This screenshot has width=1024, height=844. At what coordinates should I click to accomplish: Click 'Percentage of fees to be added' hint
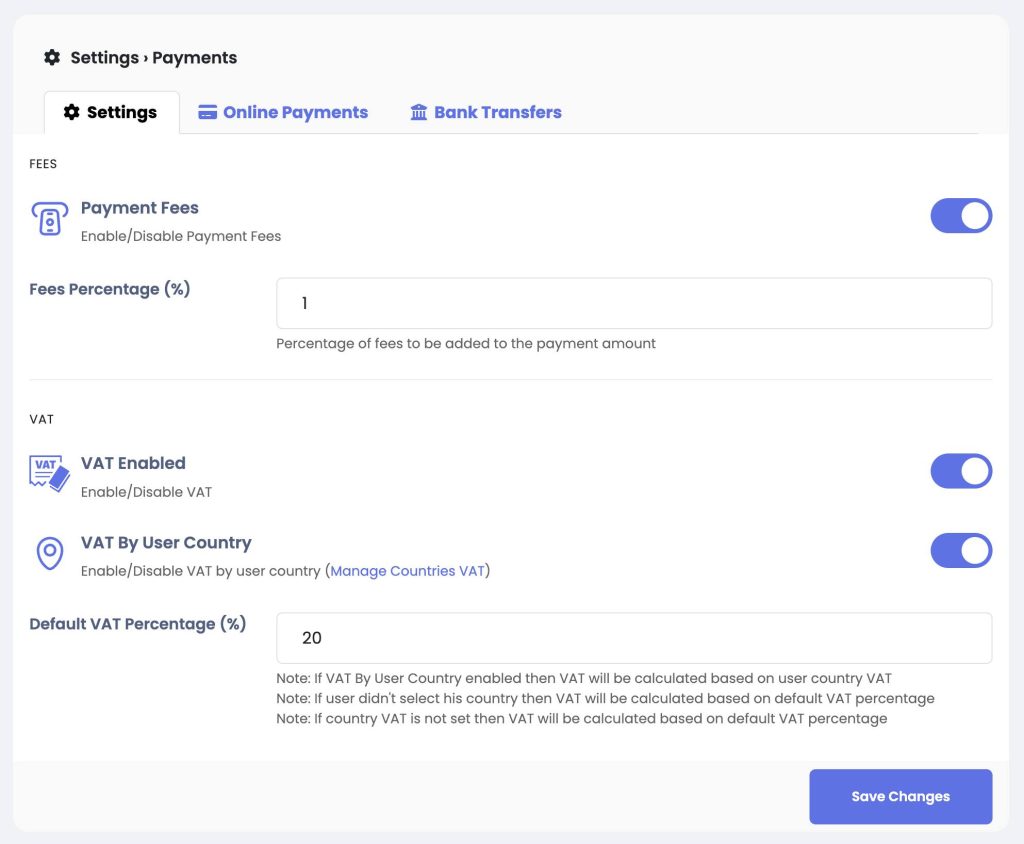(466, 344)
